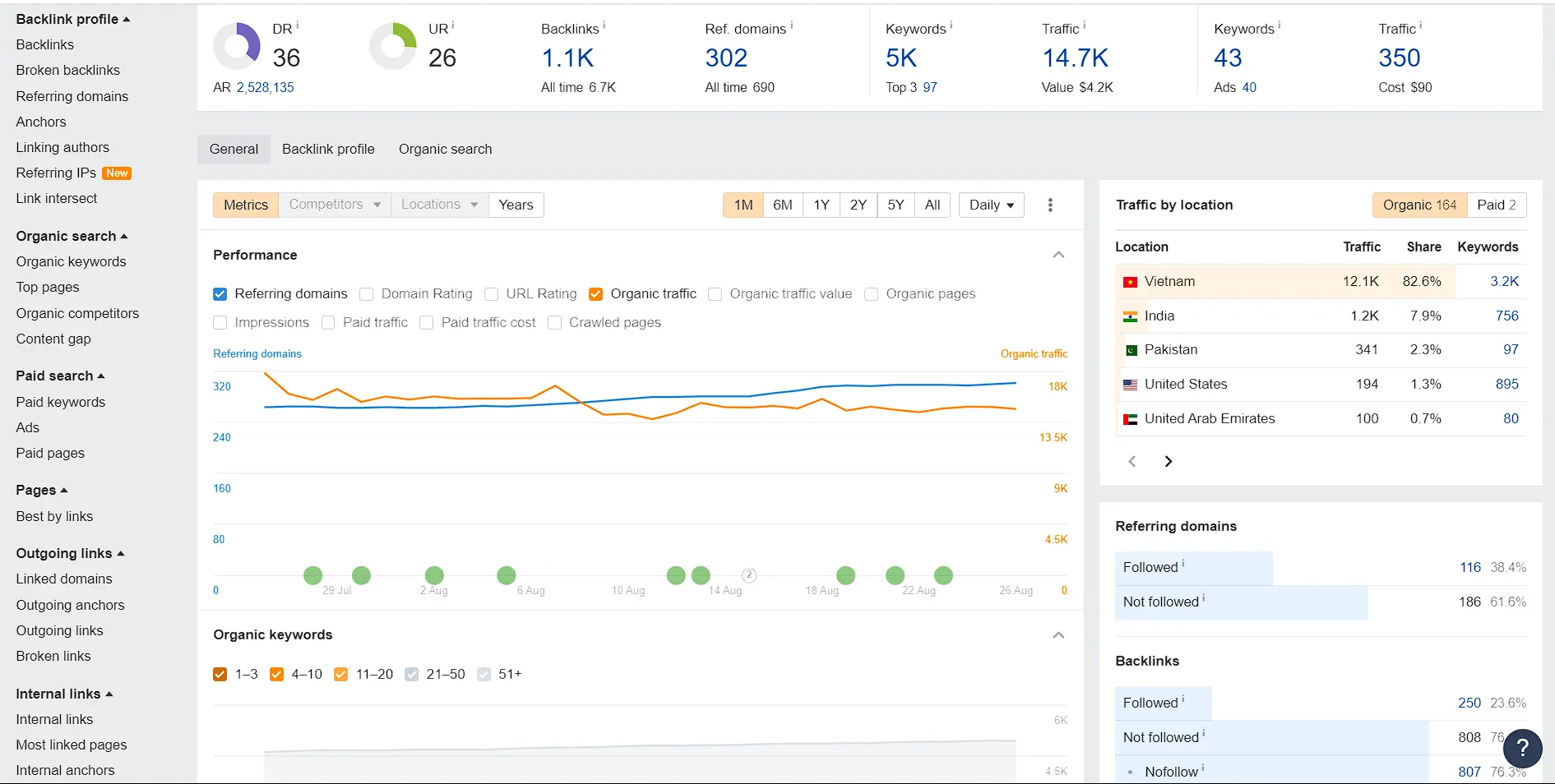Click the UR donut chart
Image resolution: width=1555 pixels, height=784 pixels.
coord(393,46)
